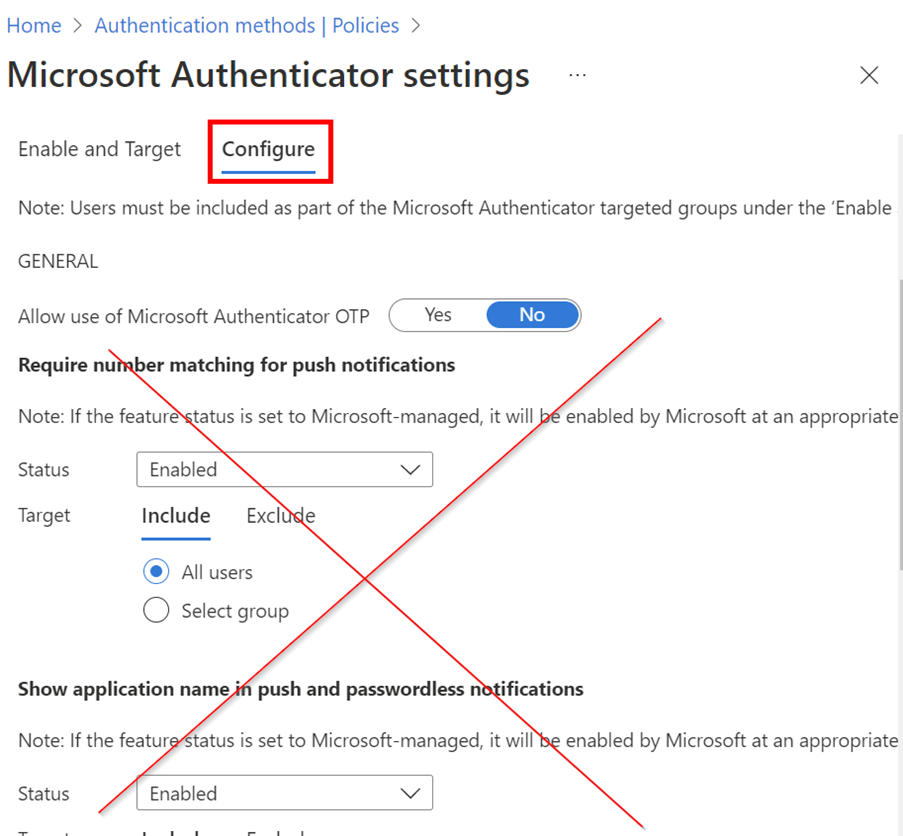Select Include under number matching Target

pos(176,516)
